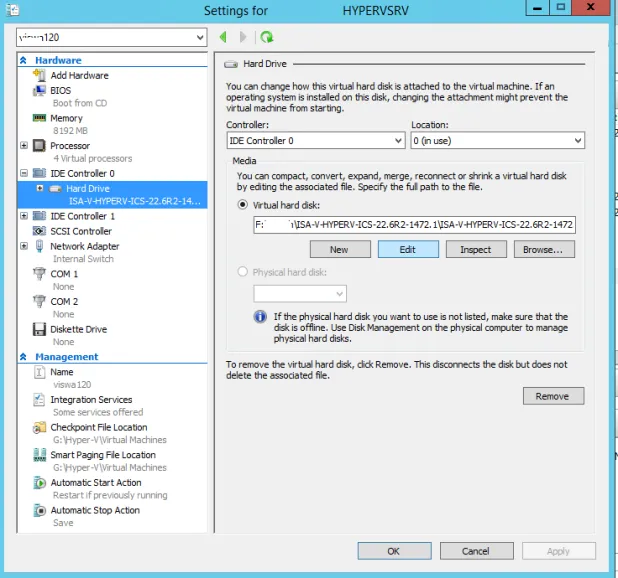The height and width of the screenshot is (578, 618).
Task: Click the Remove button
Action: tap(553, 396)
